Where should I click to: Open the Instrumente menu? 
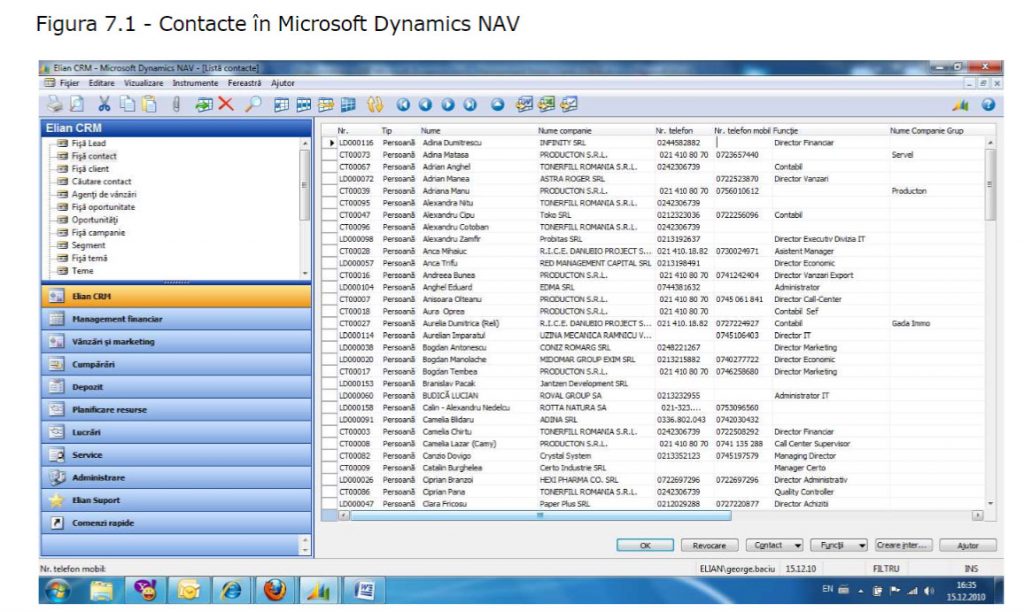[x=195, y=83]
